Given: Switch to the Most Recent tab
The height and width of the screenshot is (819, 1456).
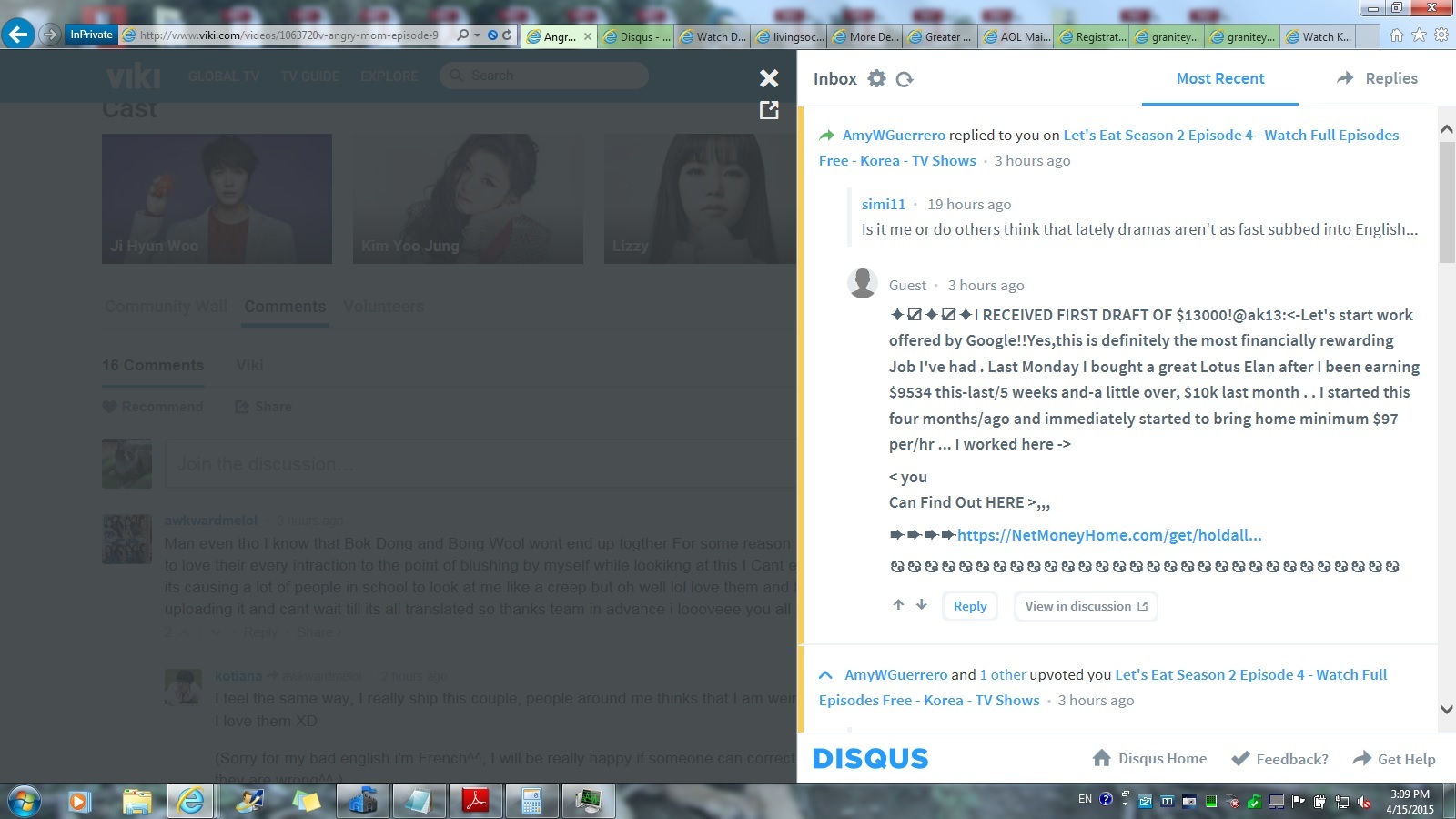Looking at the screenshot, I should pyautogui.click(x=1220, y=78).
